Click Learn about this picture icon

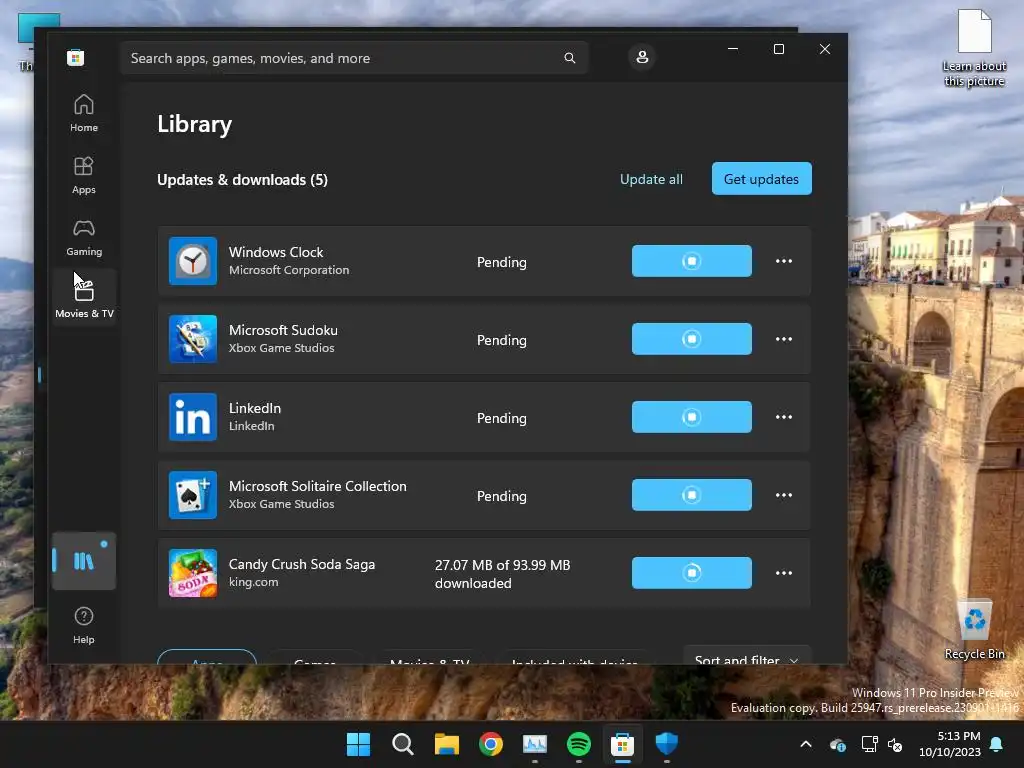click(x=974, y=49)
